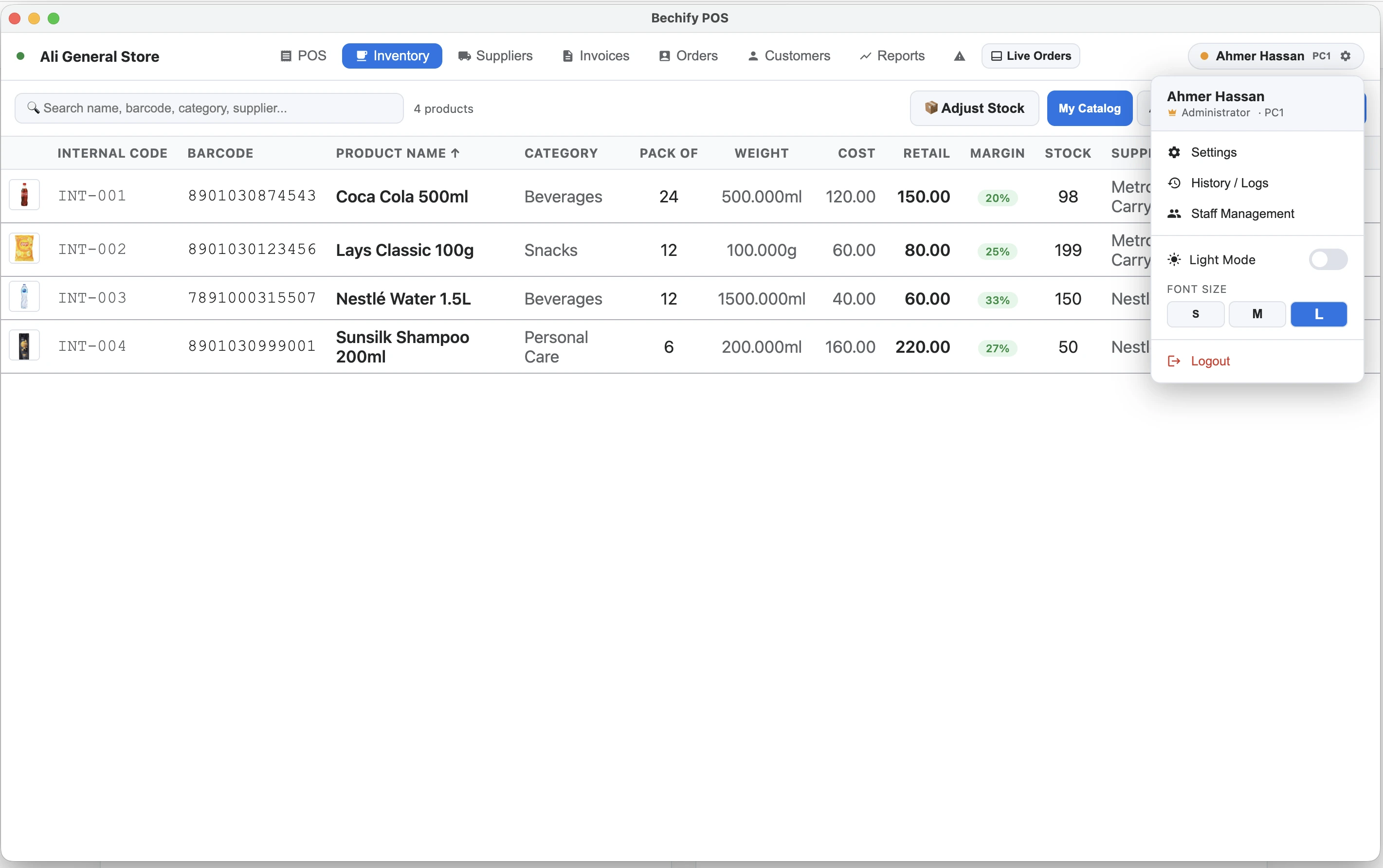Image resolution: width=1383 pixels, height=868 pixels.
Task: Select My Catalog view
Action: point(1089,108)
